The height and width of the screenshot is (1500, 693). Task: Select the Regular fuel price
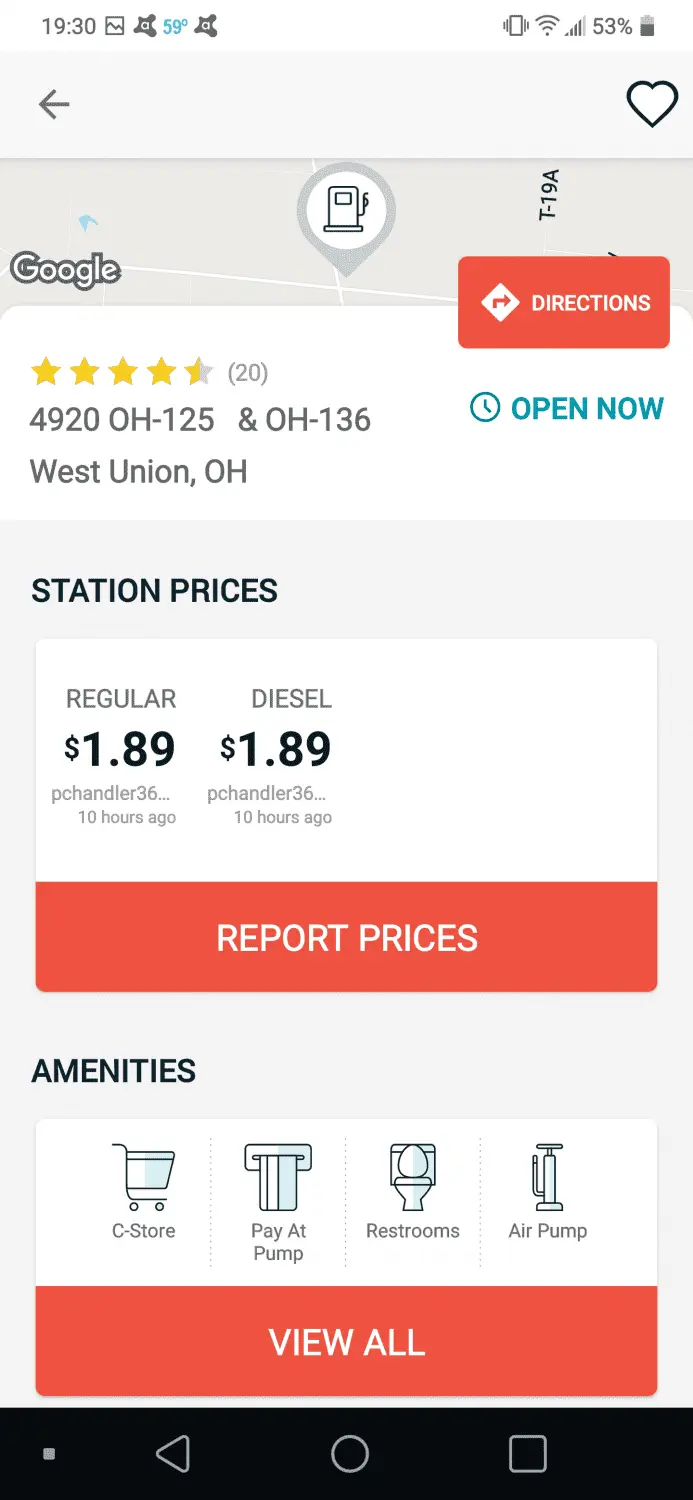click(x=120, y=749)
